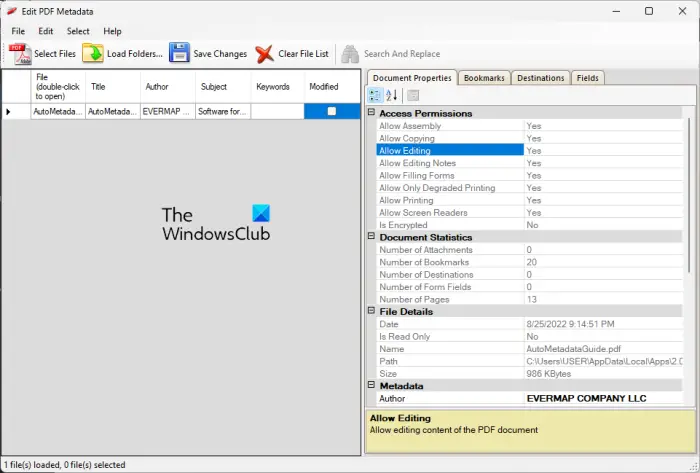Open the File menu

[18, 31]
